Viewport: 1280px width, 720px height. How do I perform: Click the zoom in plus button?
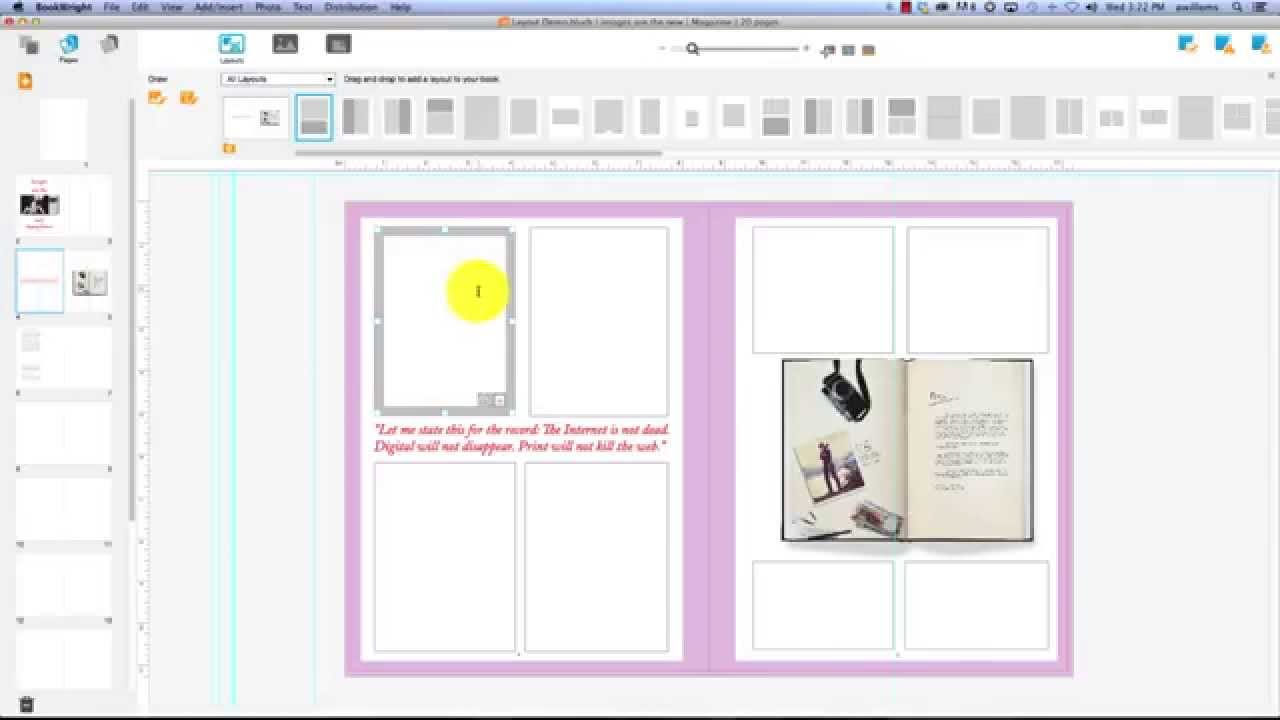click(807, 49)
